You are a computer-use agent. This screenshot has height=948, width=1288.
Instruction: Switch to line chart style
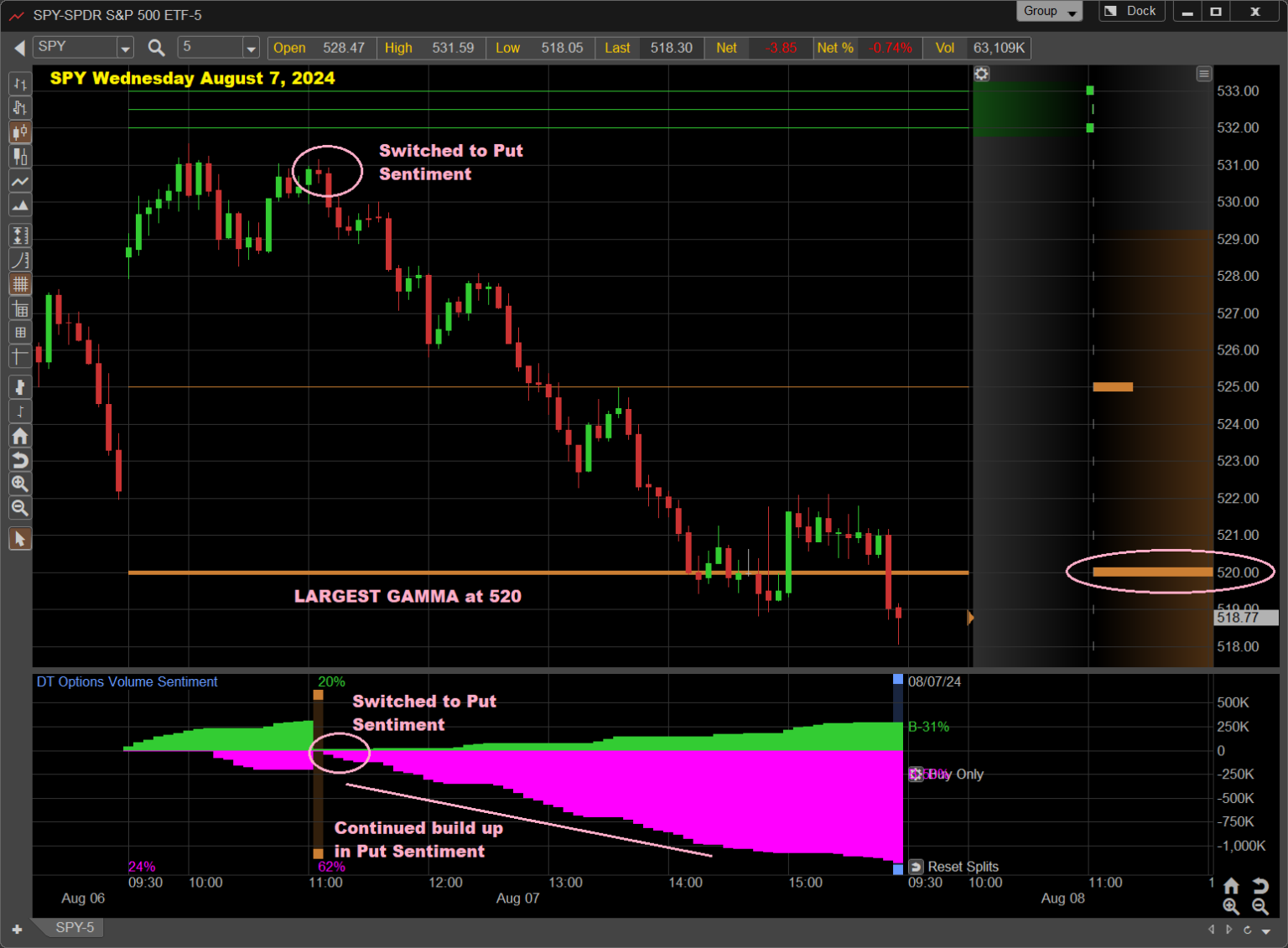pos(19,181)
